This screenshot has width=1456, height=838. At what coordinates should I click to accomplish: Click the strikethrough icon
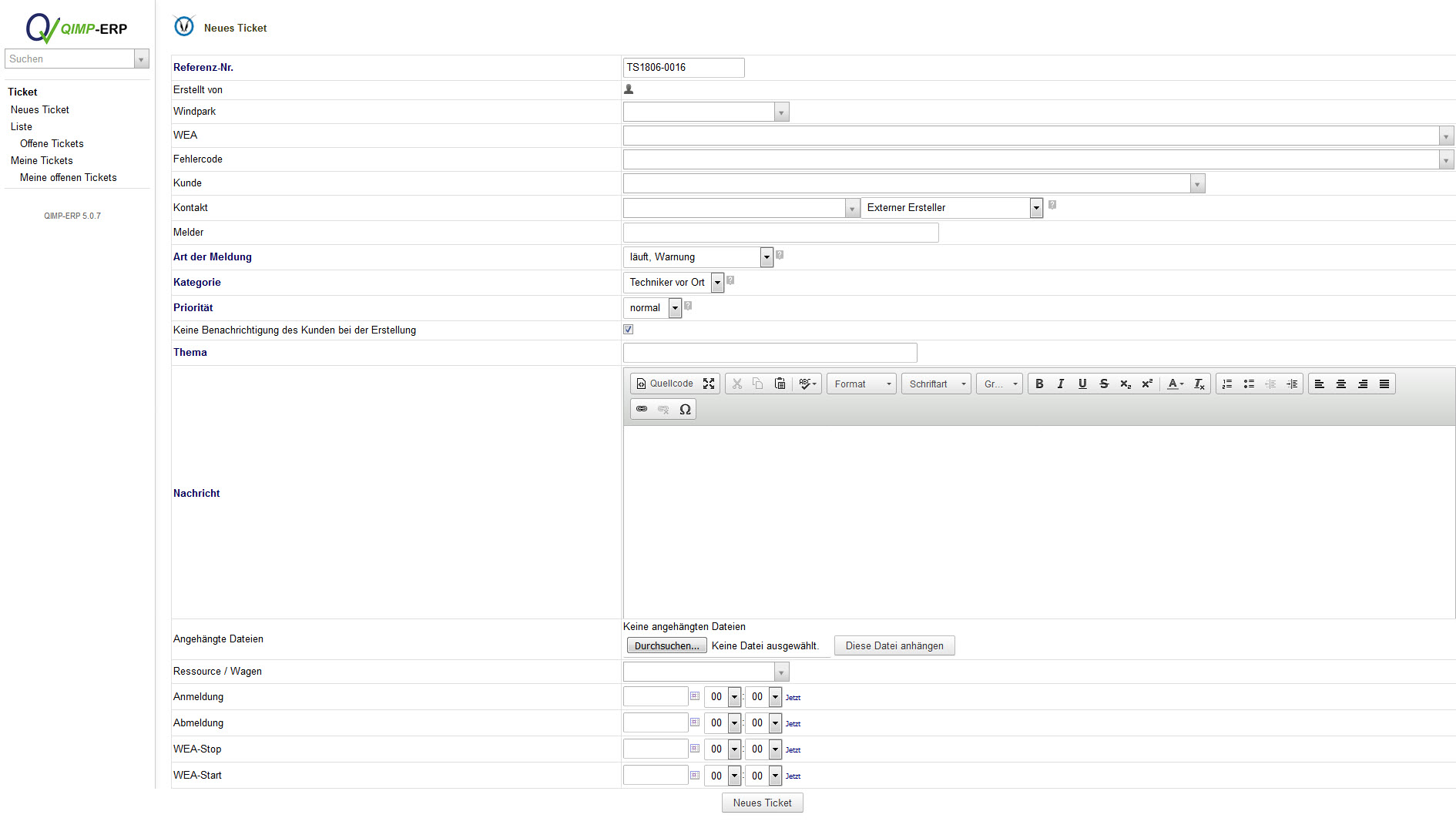coord(1104,384)
